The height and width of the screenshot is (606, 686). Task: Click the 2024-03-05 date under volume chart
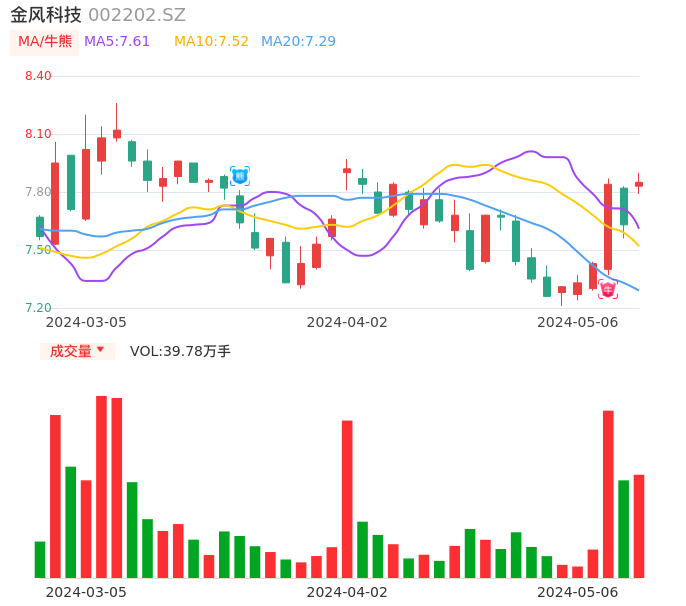[x=86, y=592]
